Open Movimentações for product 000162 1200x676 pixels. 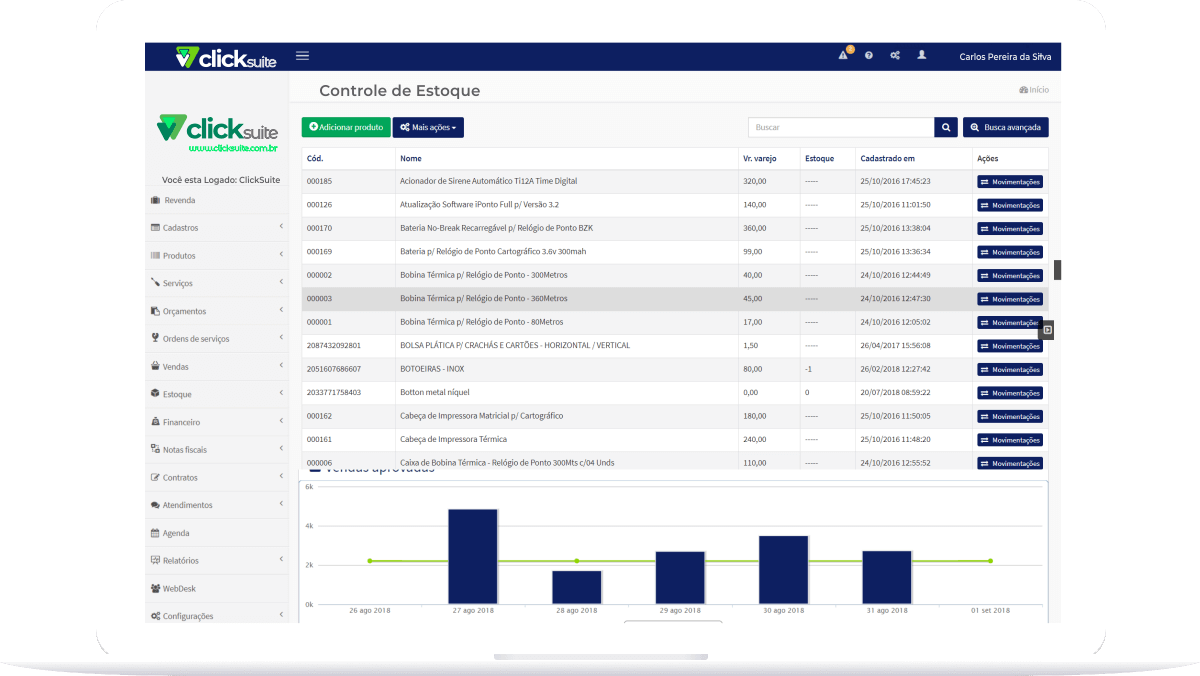[x=1010, y=417]
